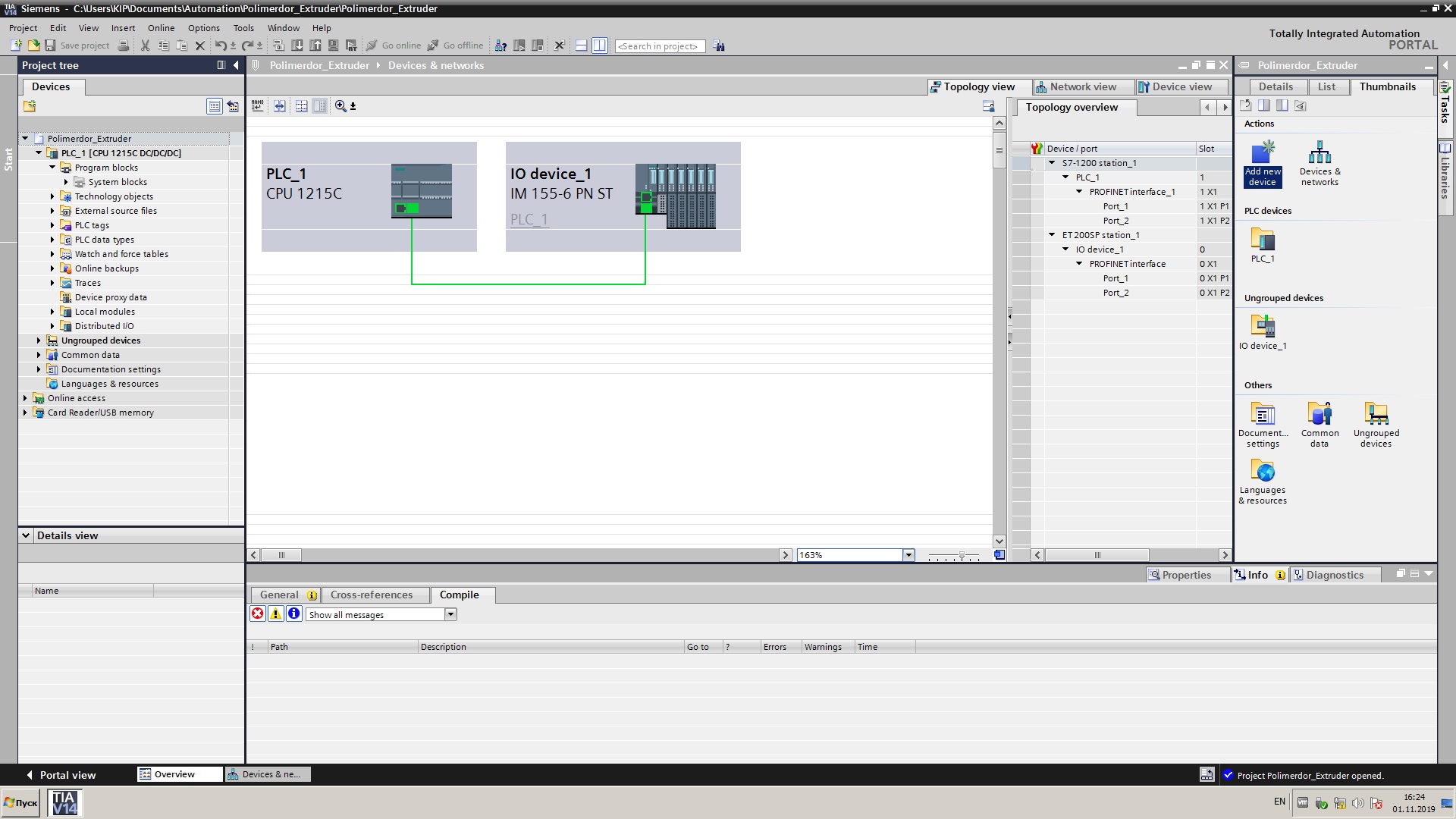Click the Start runtime RT icon
This screenshot has width=1456, height=819.
(351, 45)
